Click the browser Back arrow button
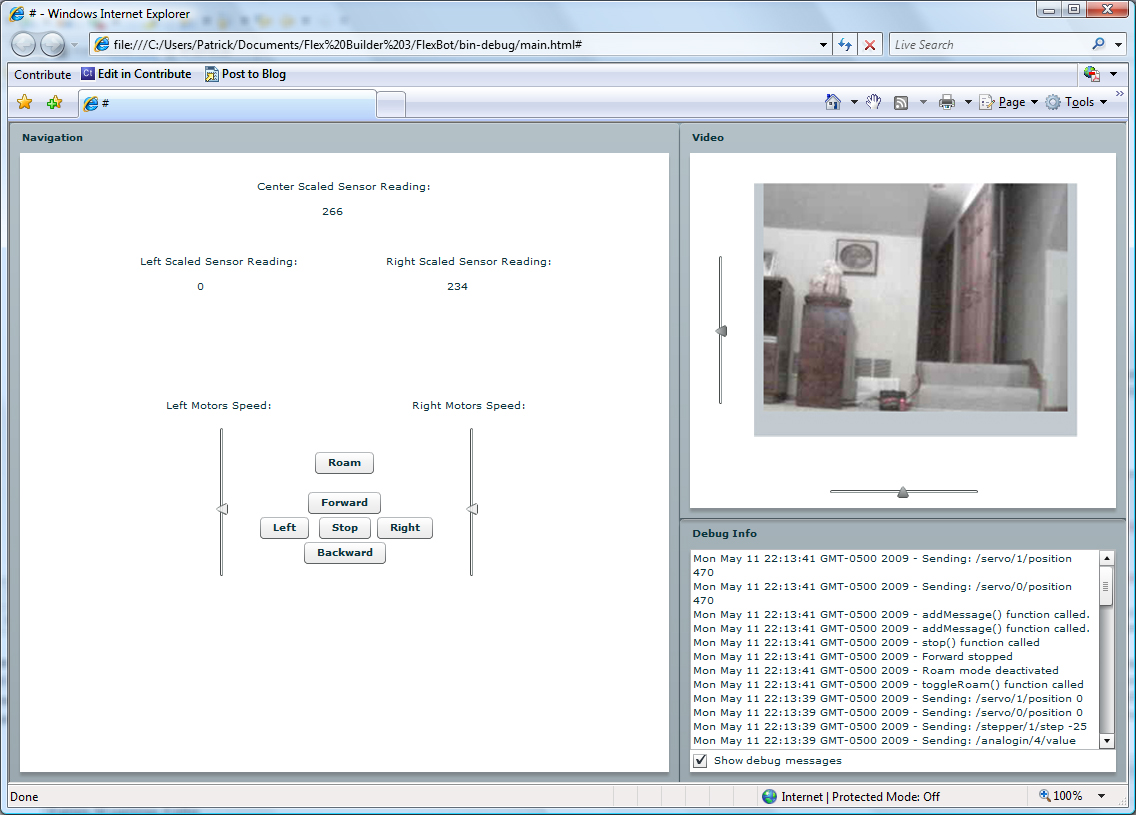 24,44
